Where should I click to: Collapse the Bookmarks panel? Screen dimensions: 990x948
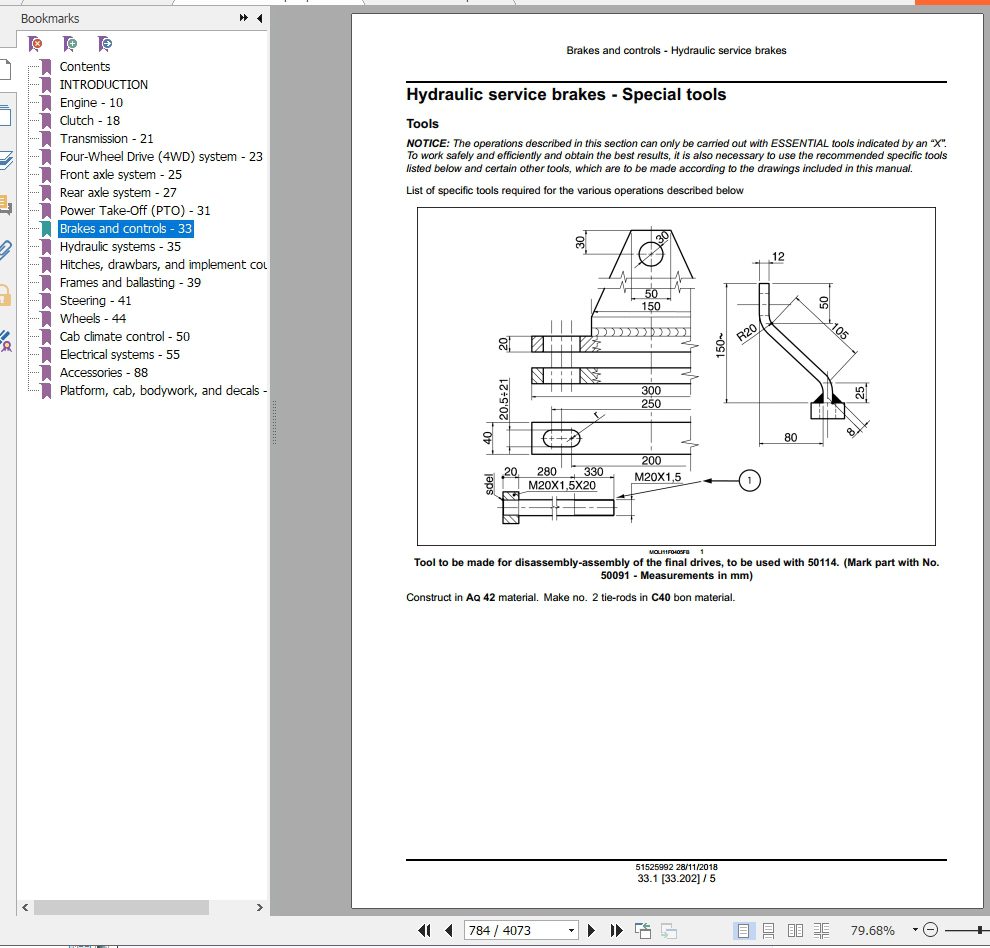260,18
